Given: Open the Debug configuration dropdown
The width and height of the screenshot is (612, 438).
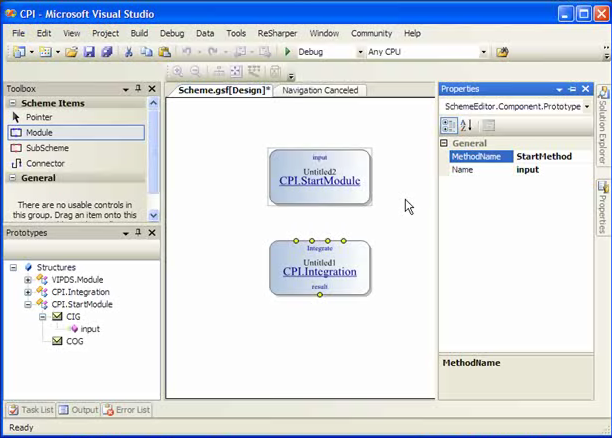Looking at the screenshot, I should [x=359, y=52].
